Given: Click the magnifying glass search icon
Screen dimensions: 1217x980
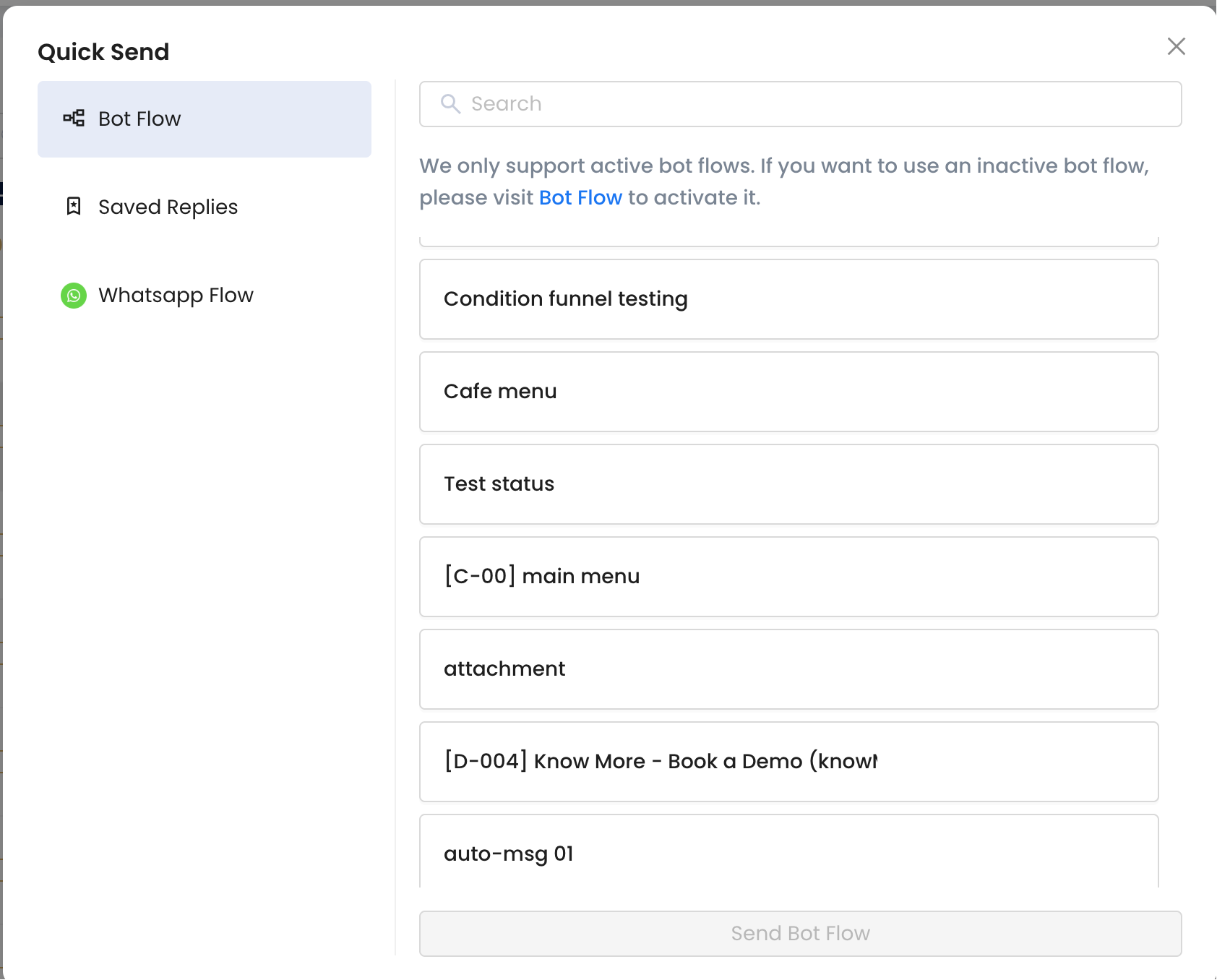Looking at the screenshot, I should tap(450, 104).
